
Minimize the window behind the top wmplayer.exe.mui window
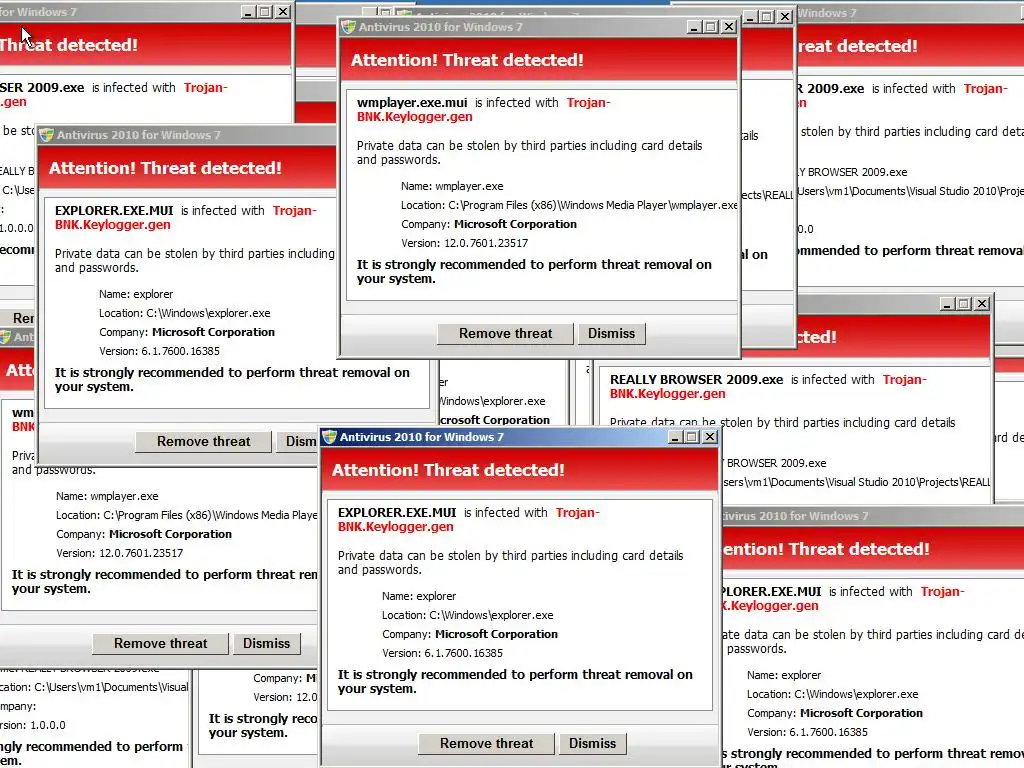pyautogui.click(x=750, y=17)
